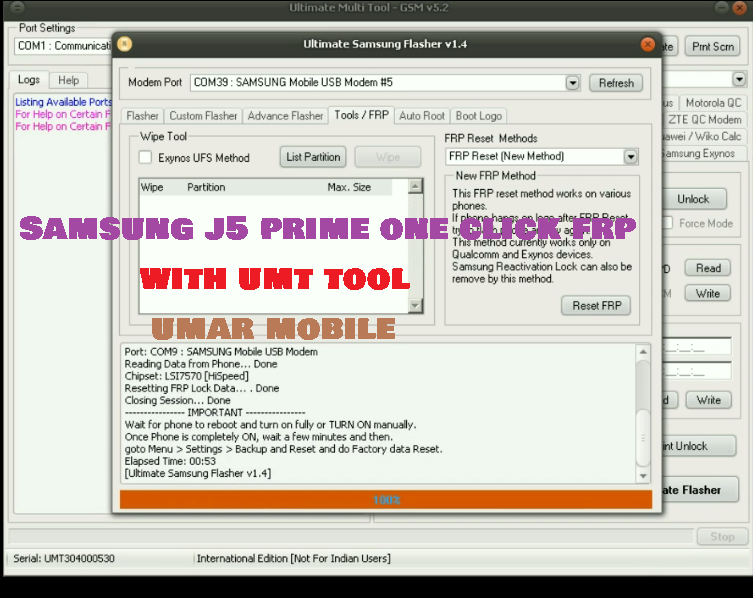Click the Wipe column header
This screenshot has width=753, height=598.
[x=152, y=187]
